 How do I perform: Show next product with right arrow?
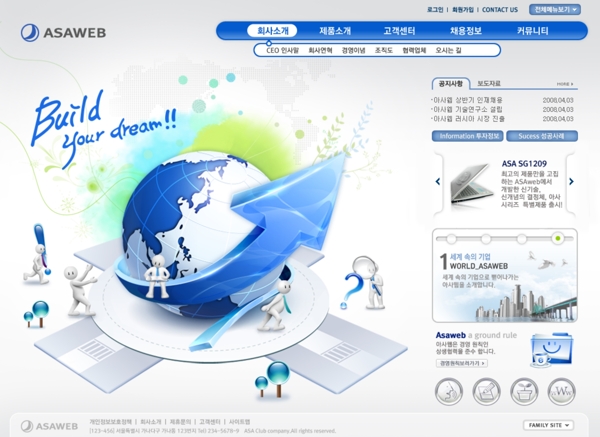[x=571, y=181]
